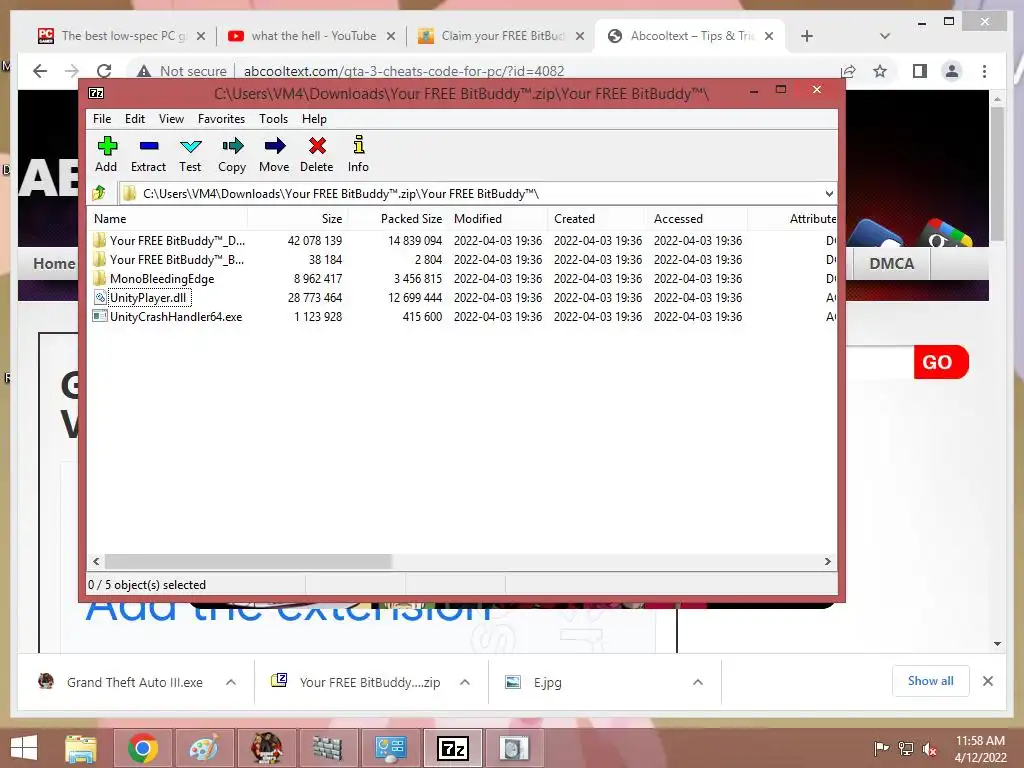Select the Move toolbar icon

[x=274, y=154]
